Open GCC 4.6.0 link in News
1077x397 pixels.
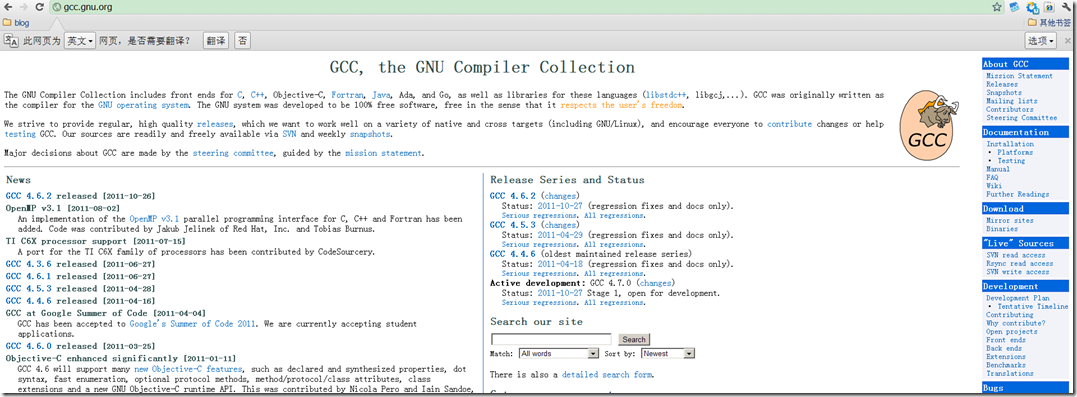(x=29, y=346)
